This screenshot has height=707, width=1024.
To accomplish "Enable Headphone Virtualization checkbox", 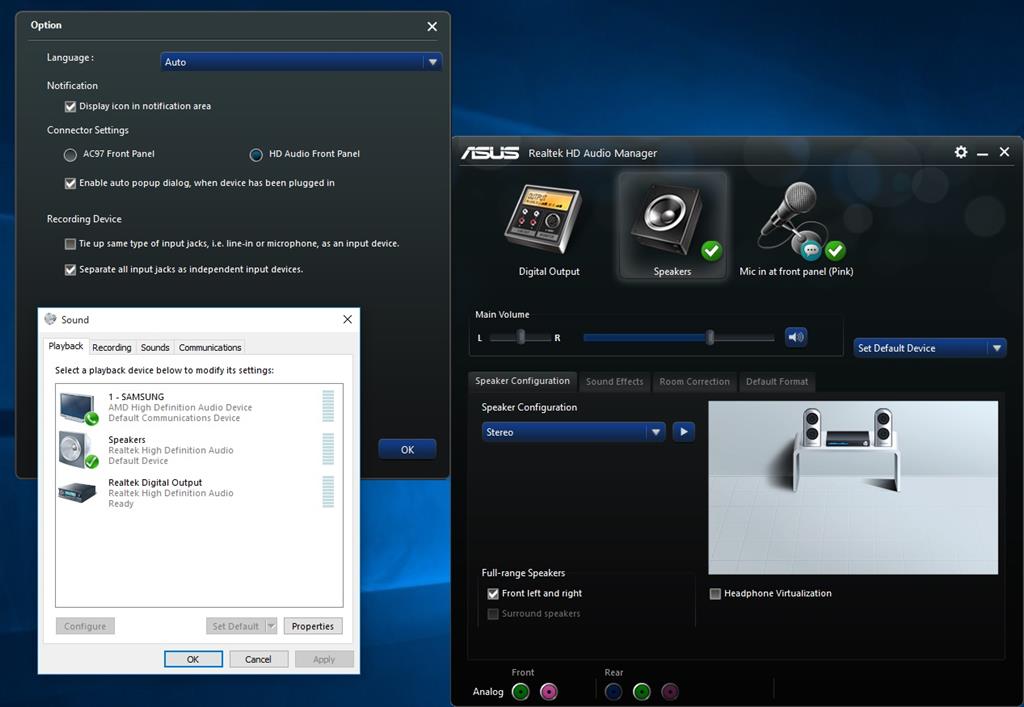I will point(715,594).
